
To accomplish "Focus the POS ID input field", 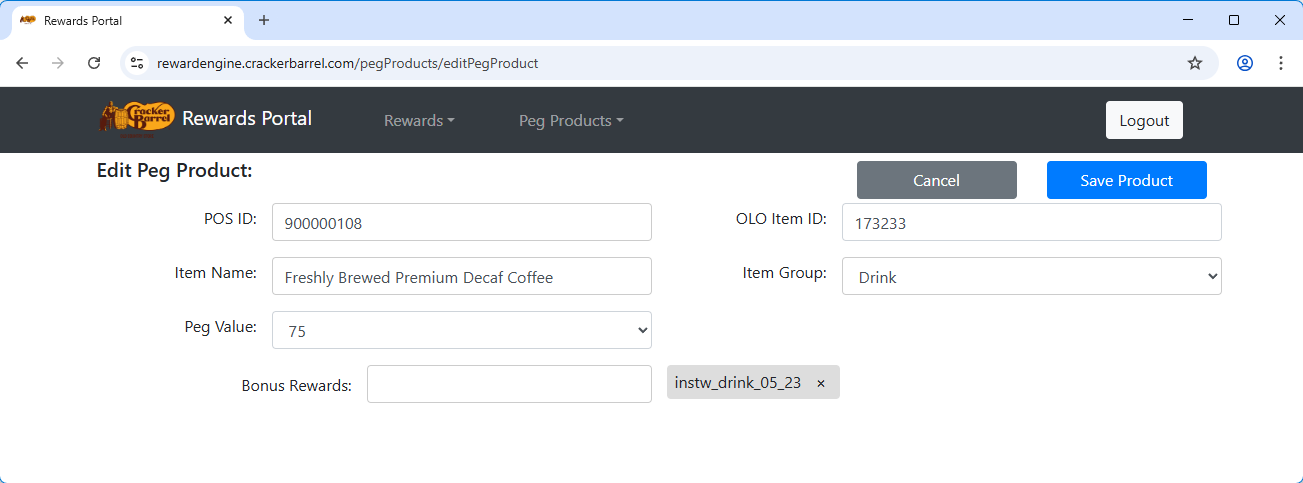I will point(461,223).
